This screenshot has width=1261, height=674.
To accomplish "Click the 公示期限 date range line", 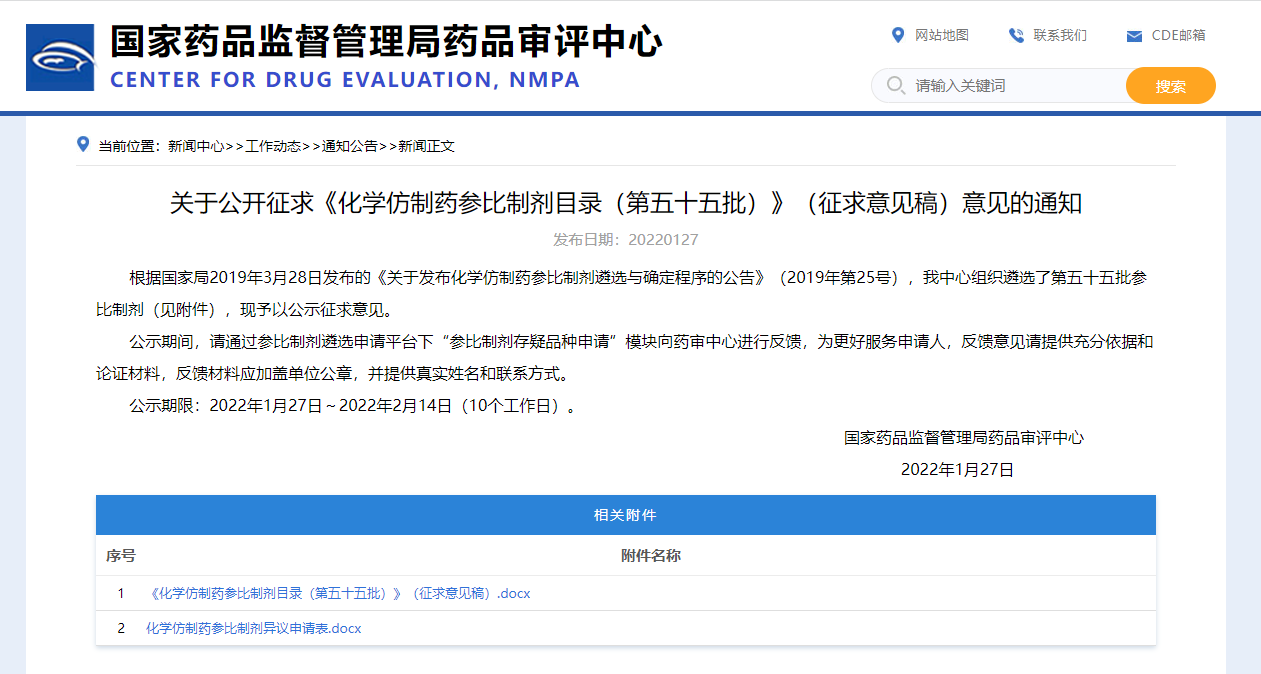I will click(x=352, y=406).
